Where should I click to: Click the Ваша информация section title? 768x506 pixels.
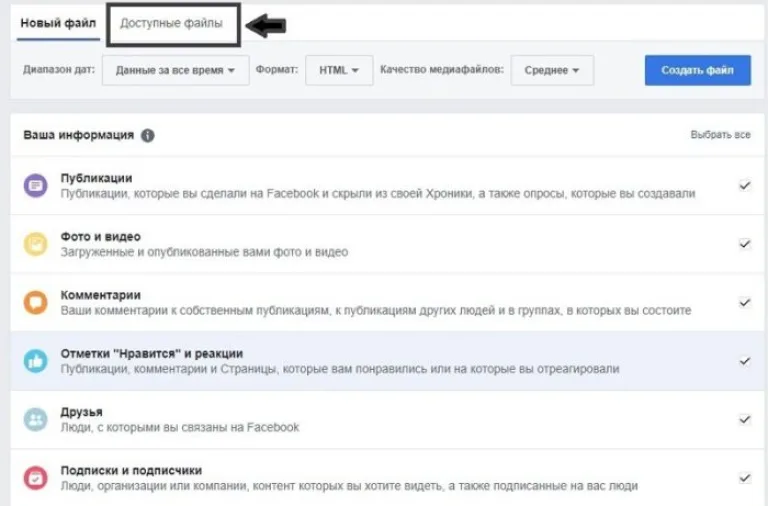[x=78, y=135]
